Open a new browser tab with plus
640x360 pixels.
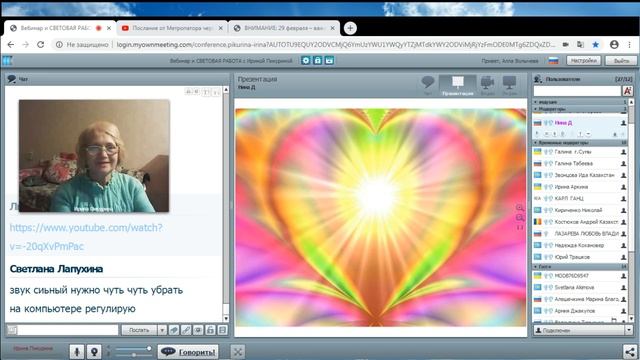tap(350, 28)
